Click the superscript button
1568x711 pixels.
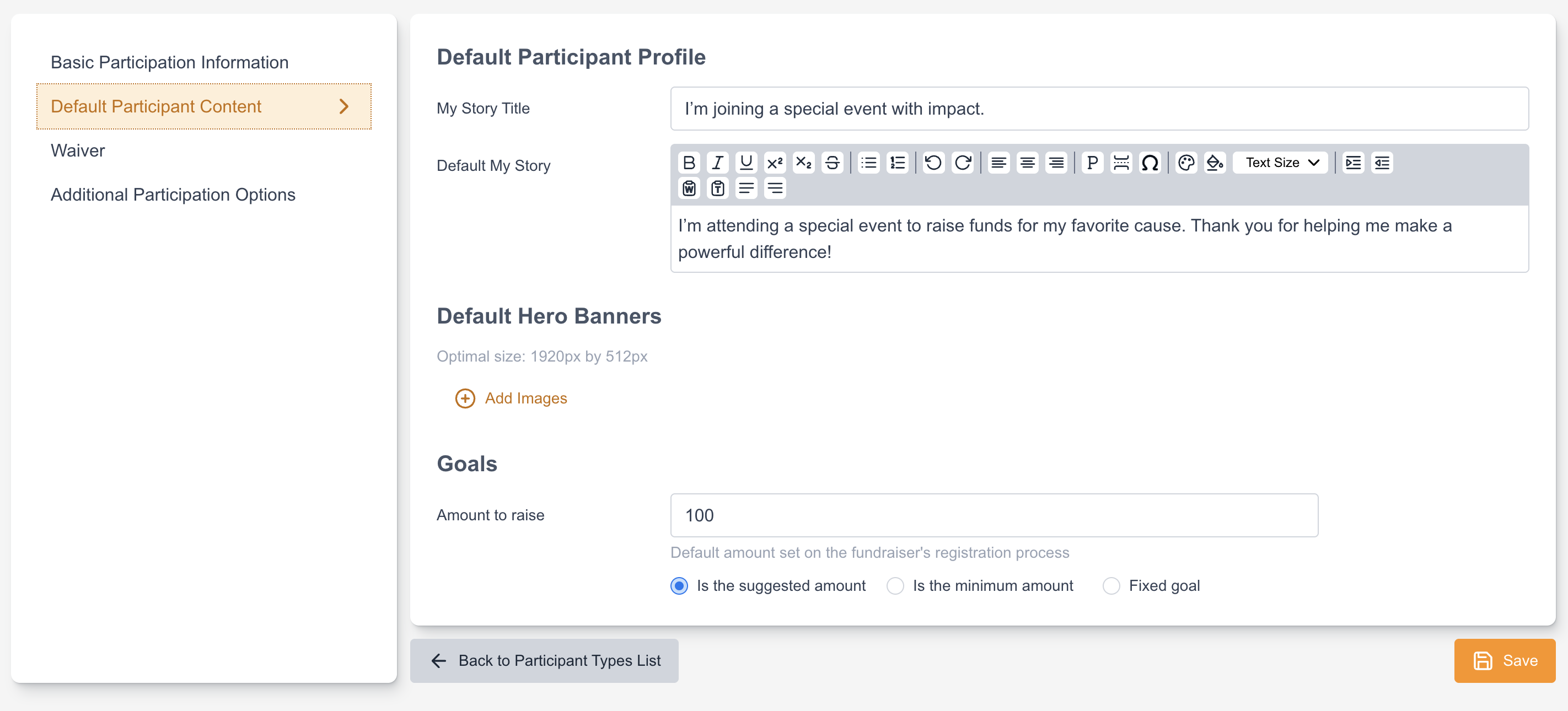click(774, 163)
